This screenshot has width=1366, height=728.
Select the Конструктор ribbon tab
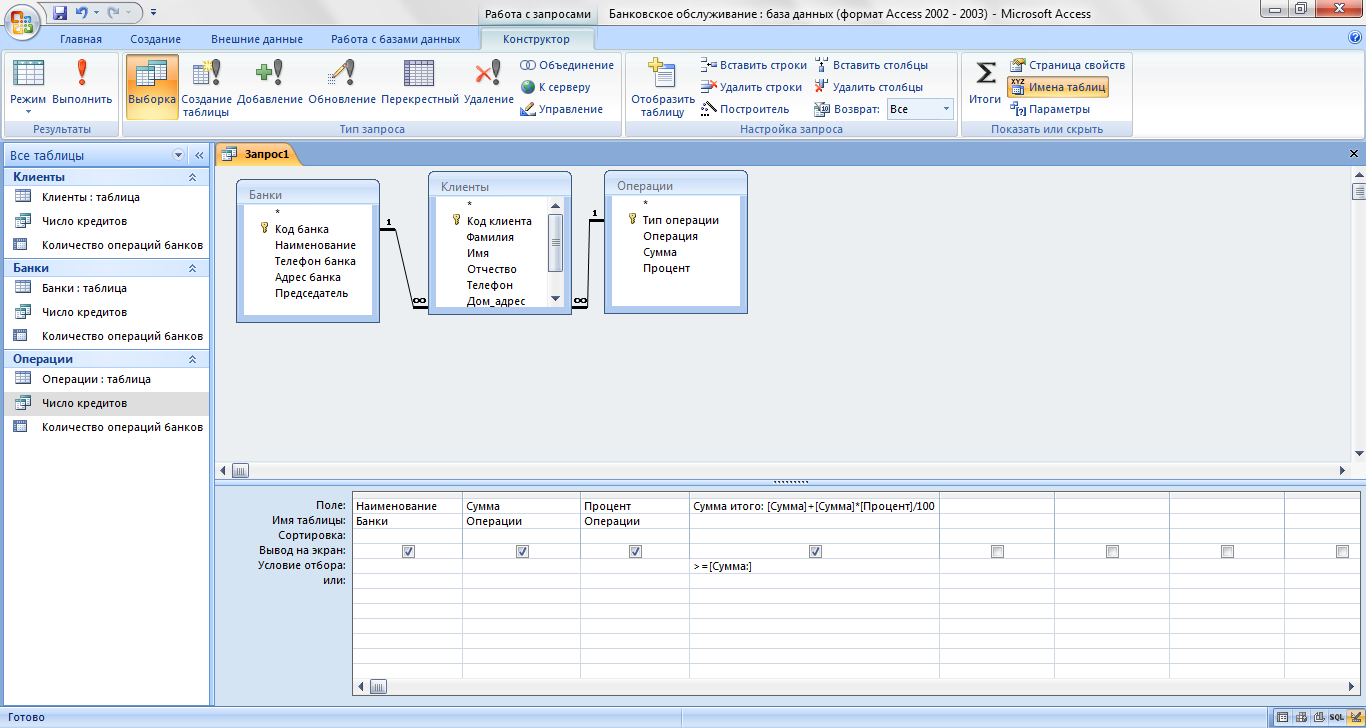537,39
